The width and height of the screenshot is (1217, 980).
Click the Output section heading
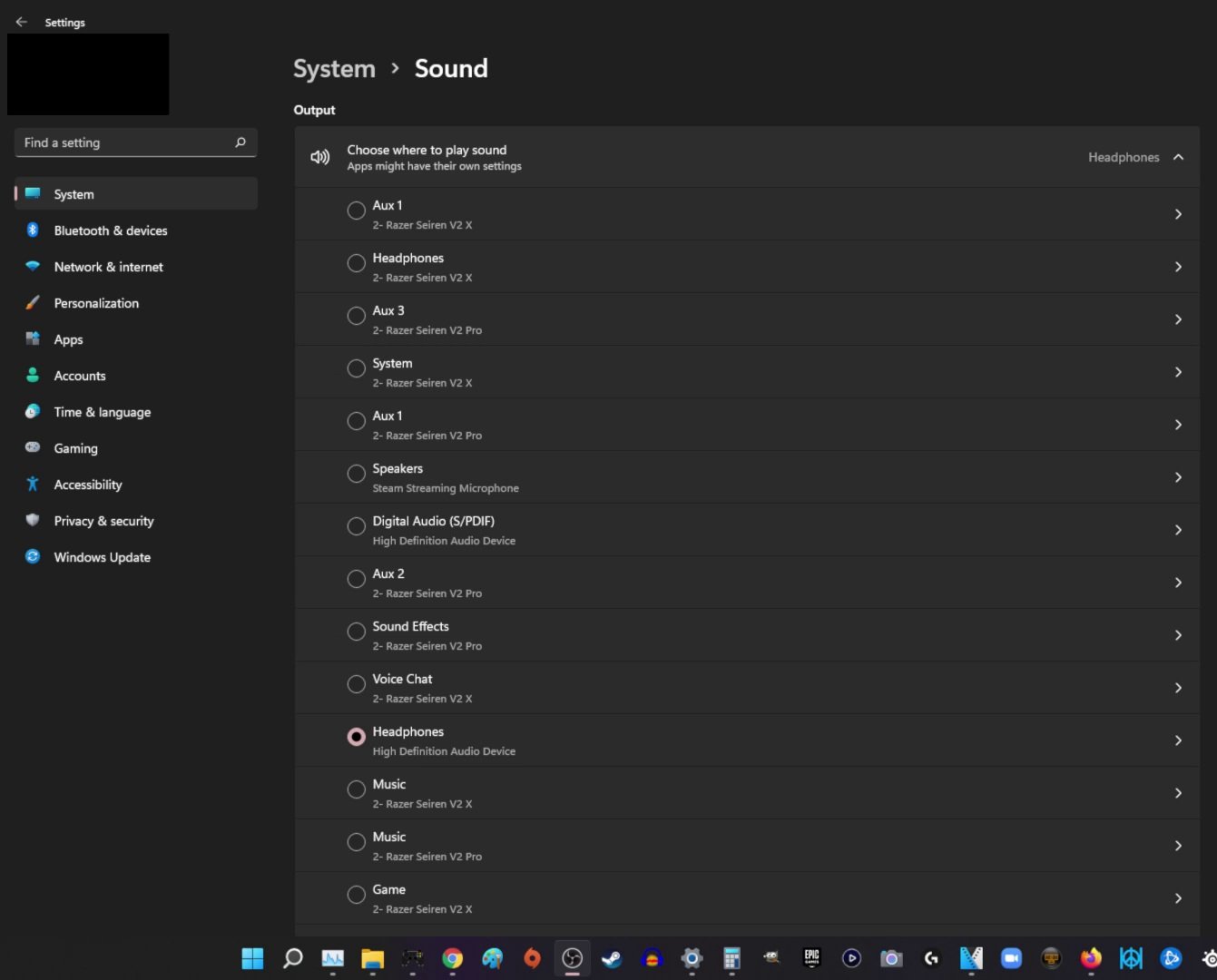pyautogui.click(x=314, y=110)
